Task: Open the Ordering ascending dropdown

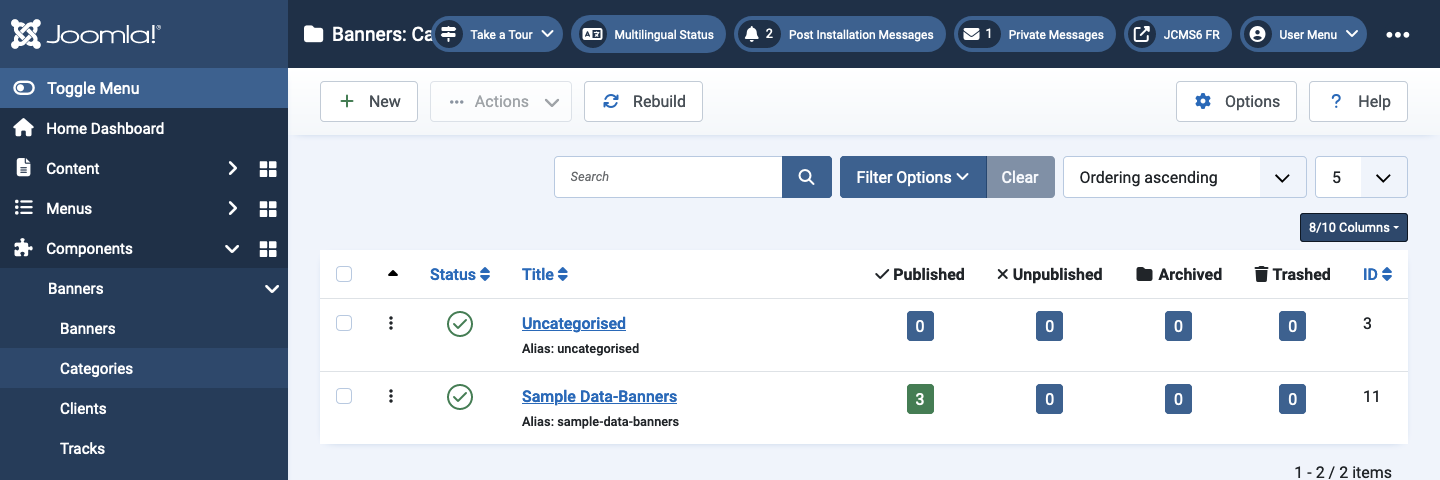Action: tap(1184, 177)
